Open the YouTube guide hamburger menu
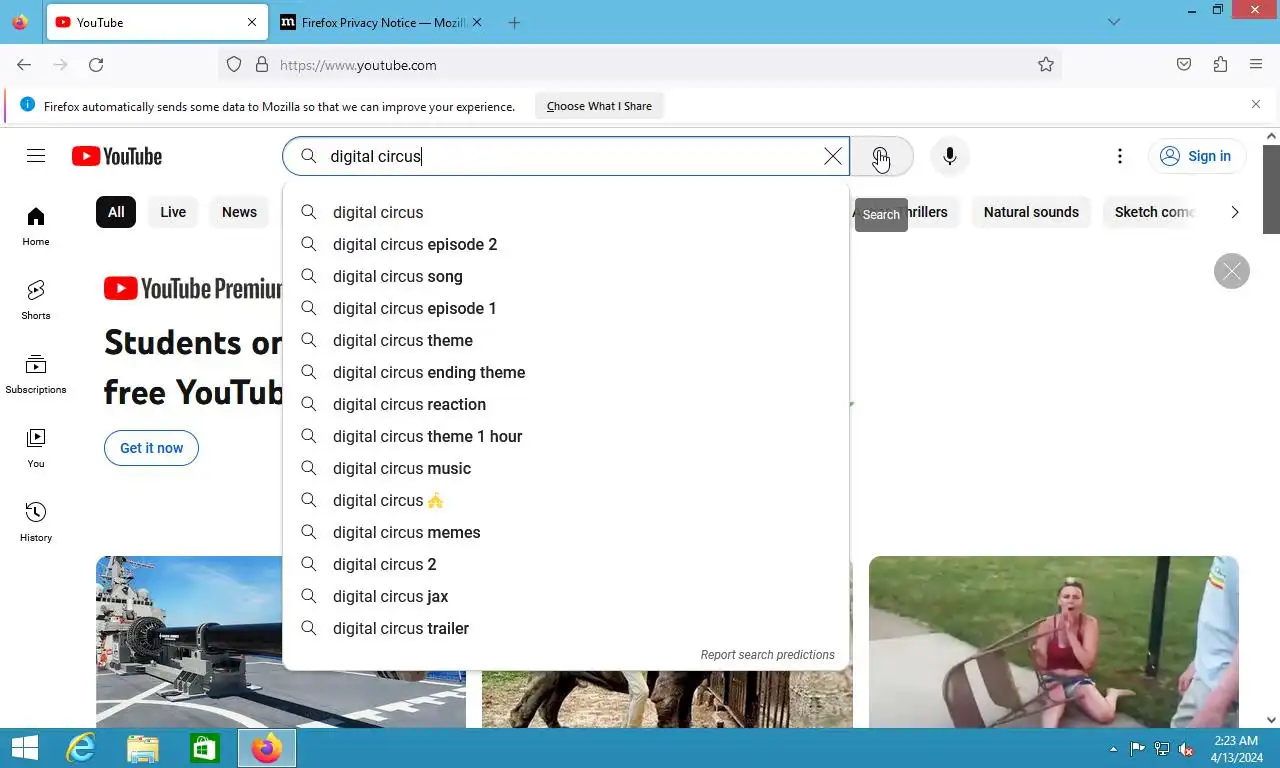 [36, 156]
